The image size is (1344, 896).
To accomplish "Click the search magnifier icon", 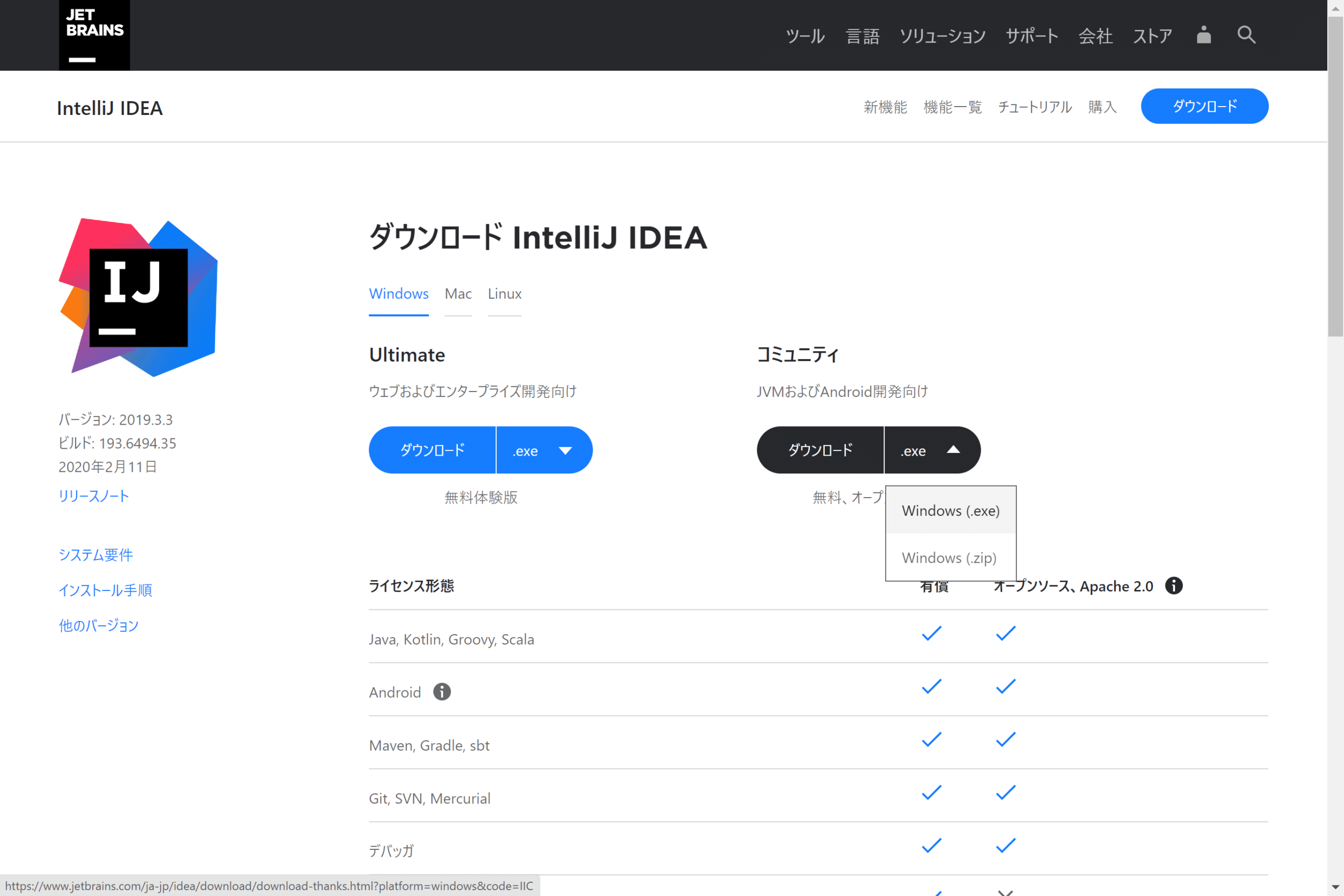I will (1246, 35).
